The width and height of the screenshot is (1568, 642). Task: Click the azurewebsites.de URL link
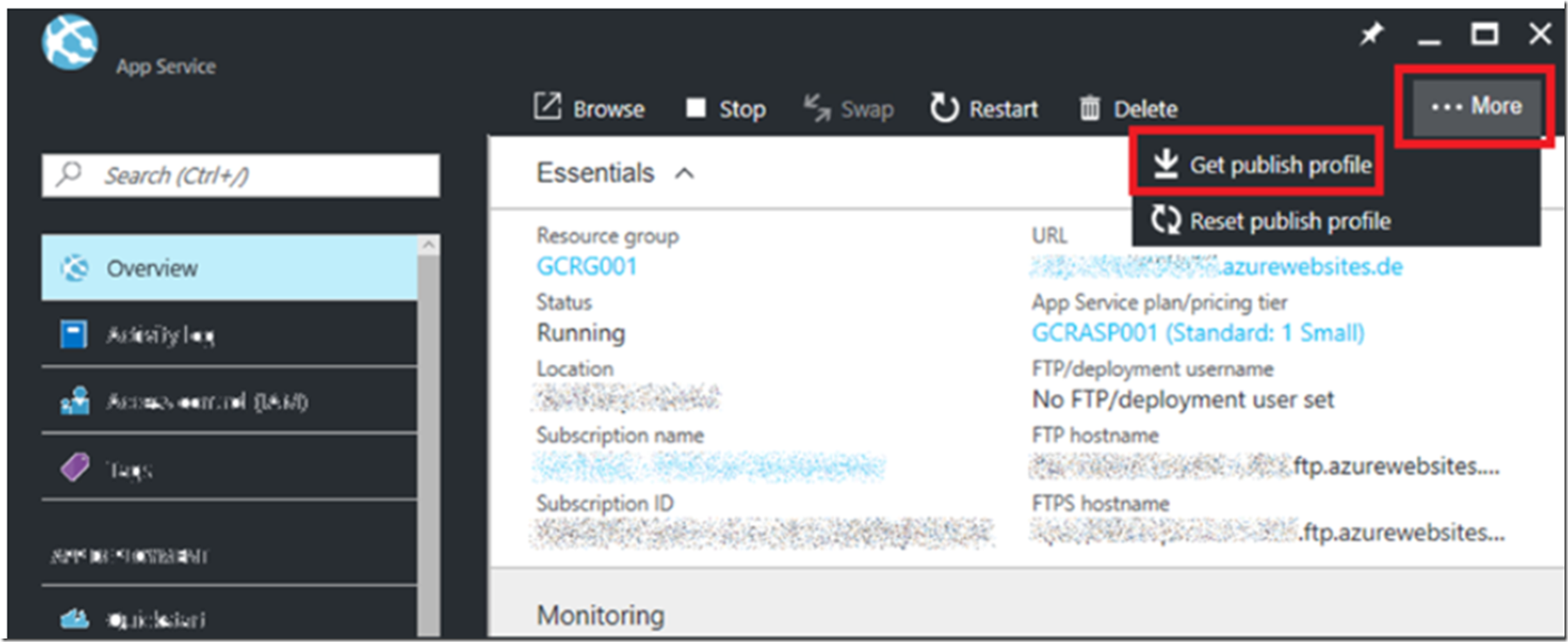coord(1217,267)
